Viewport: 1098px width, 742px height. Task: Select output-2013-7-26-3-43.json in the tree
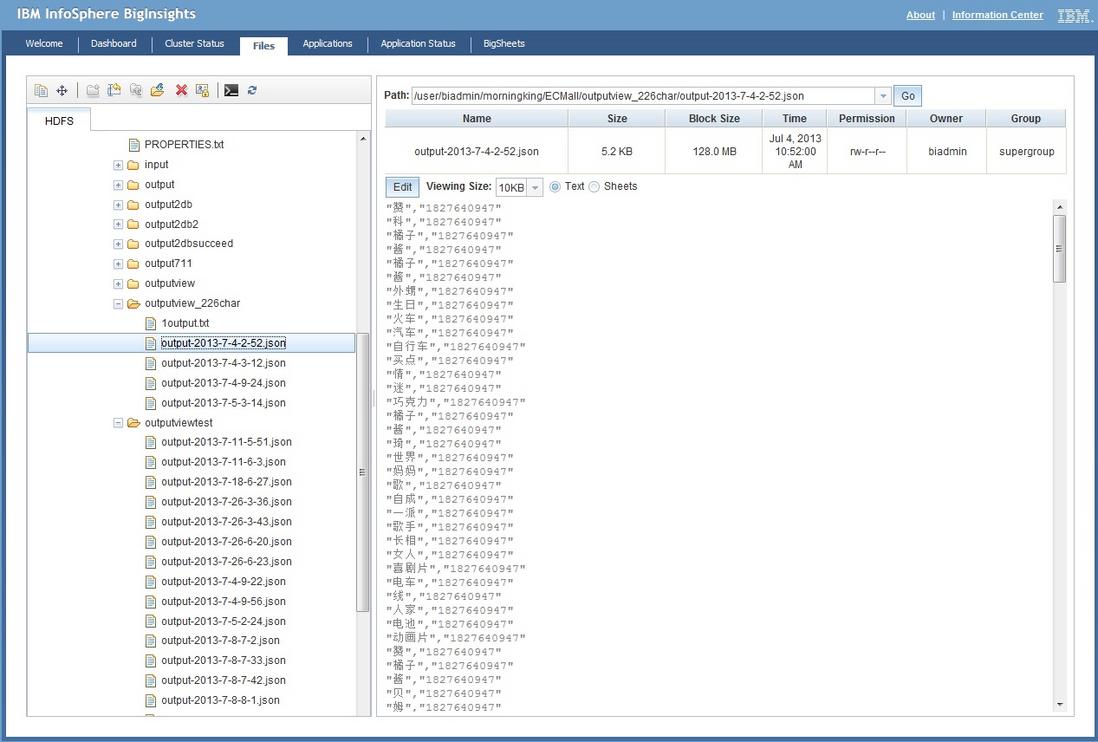pyautogui.click(x=226, y=522)
